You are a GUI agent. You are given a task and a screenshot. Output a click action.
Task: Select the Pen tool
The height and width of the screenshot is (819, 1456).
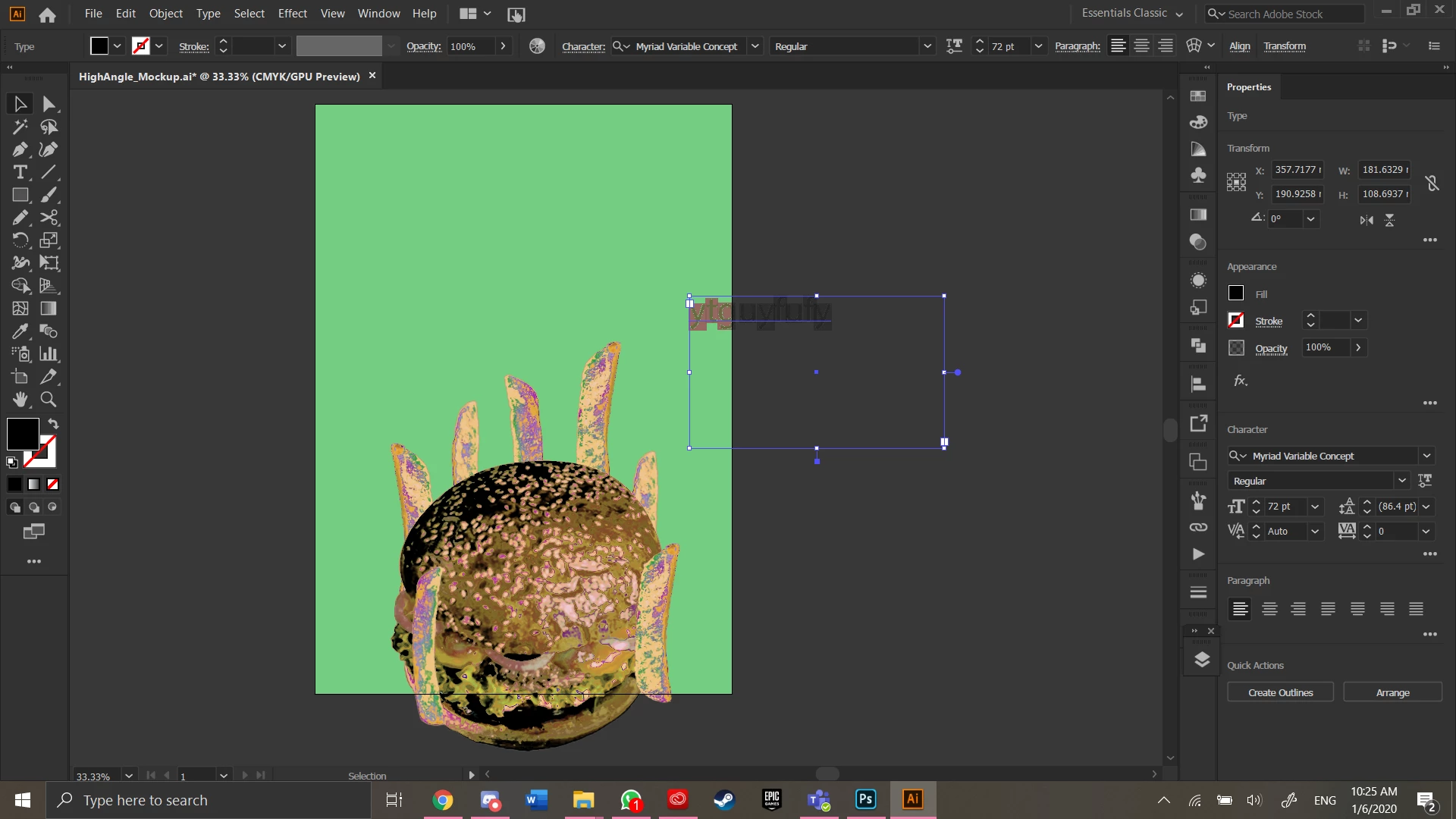coord(20,149)
